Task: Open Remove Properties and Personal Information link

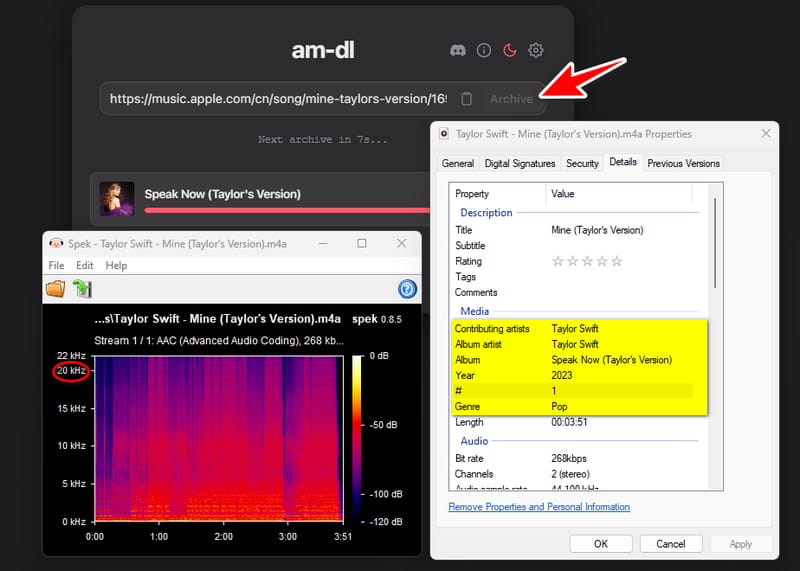Action: point(539,507)
